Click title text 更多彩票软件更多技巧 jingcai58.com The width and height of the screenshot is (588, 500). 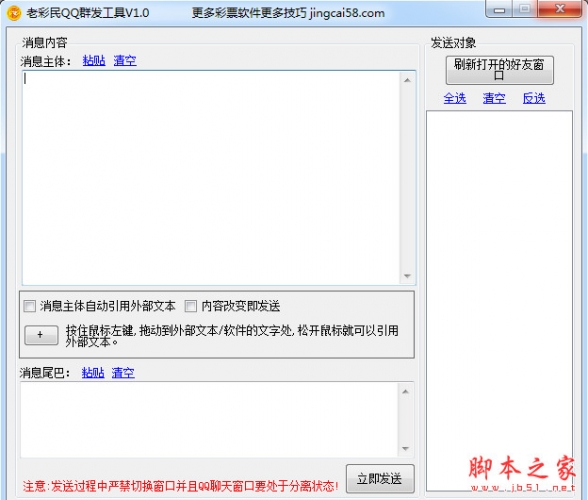click(288, 13)
